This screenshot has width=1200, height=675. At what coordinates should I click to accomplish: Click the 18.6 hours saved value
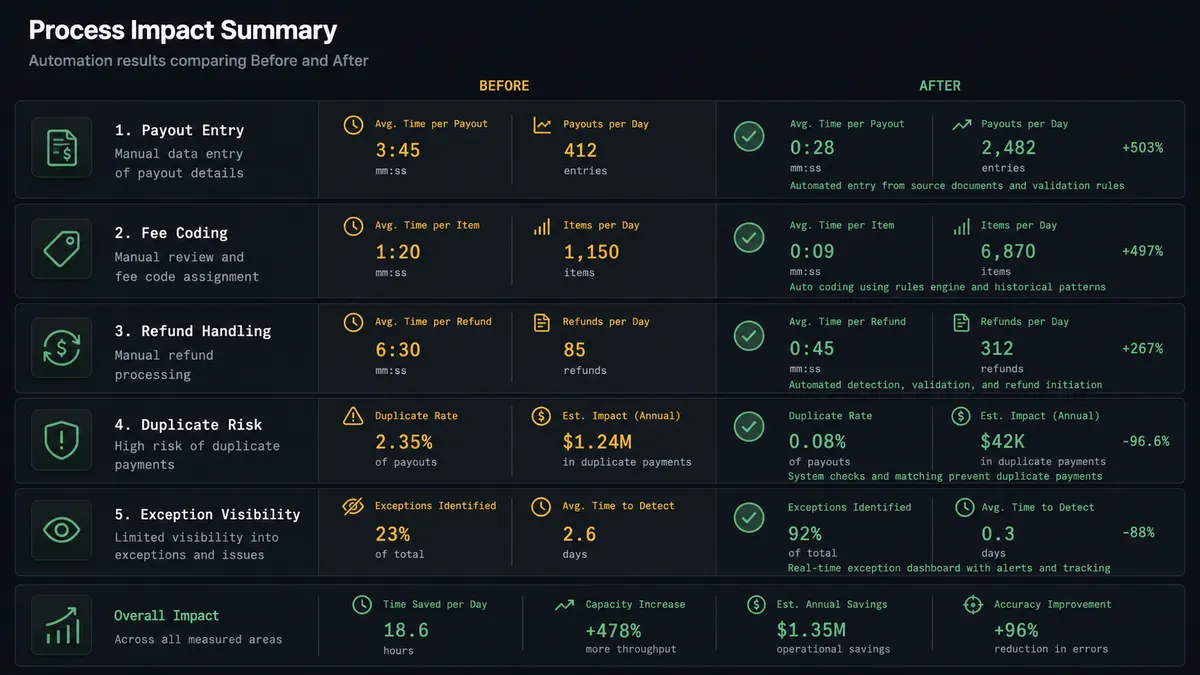406,630
